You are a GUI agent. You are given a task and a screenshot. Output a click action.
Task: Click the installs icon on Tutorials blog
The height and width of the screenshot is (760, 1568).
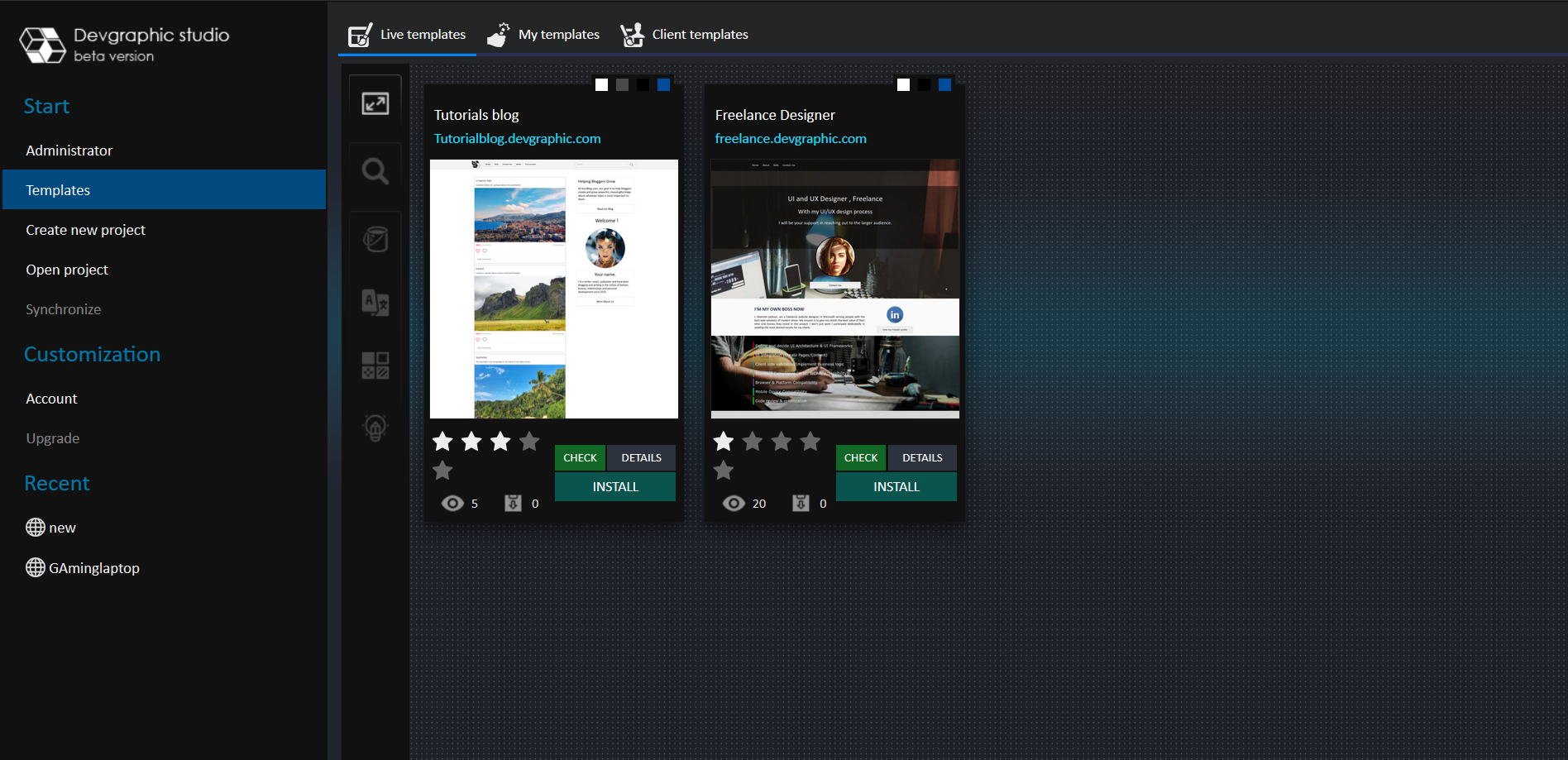tap(513, 503)
